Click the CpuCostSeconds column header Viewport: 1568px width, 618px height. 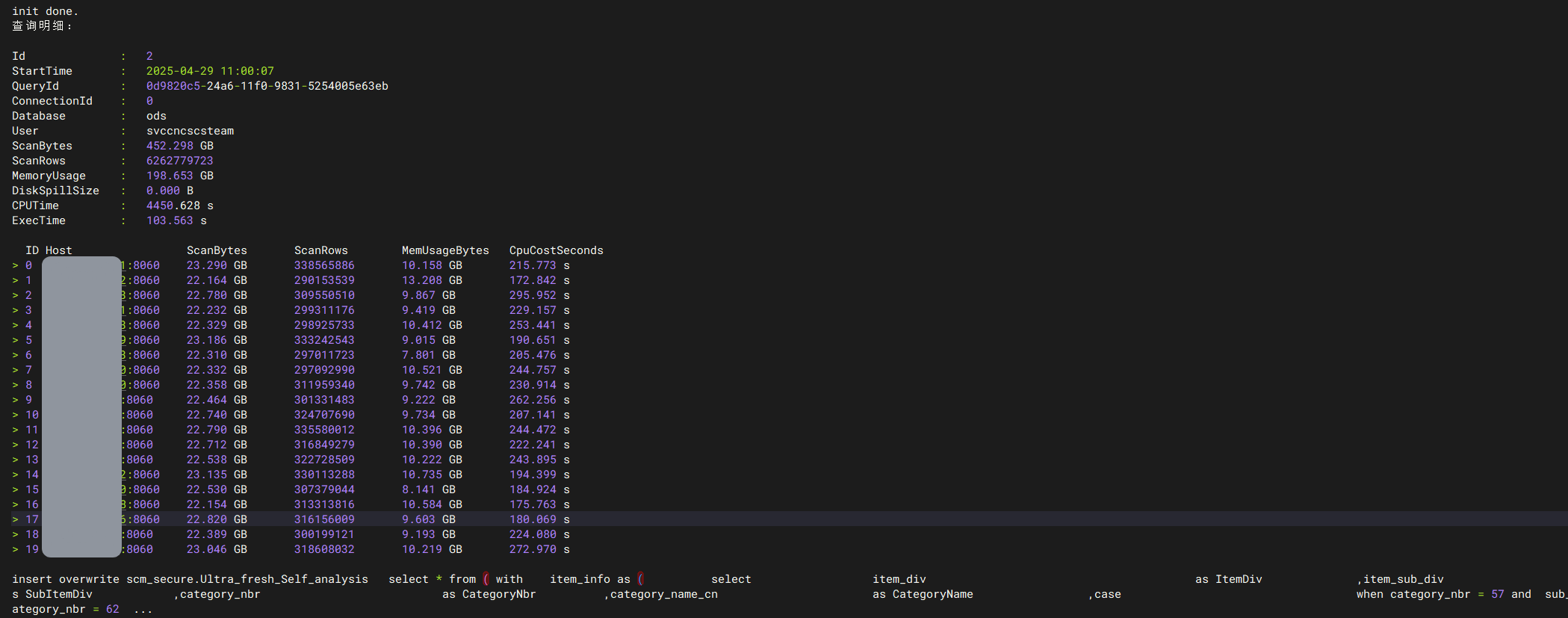[557, 250]
